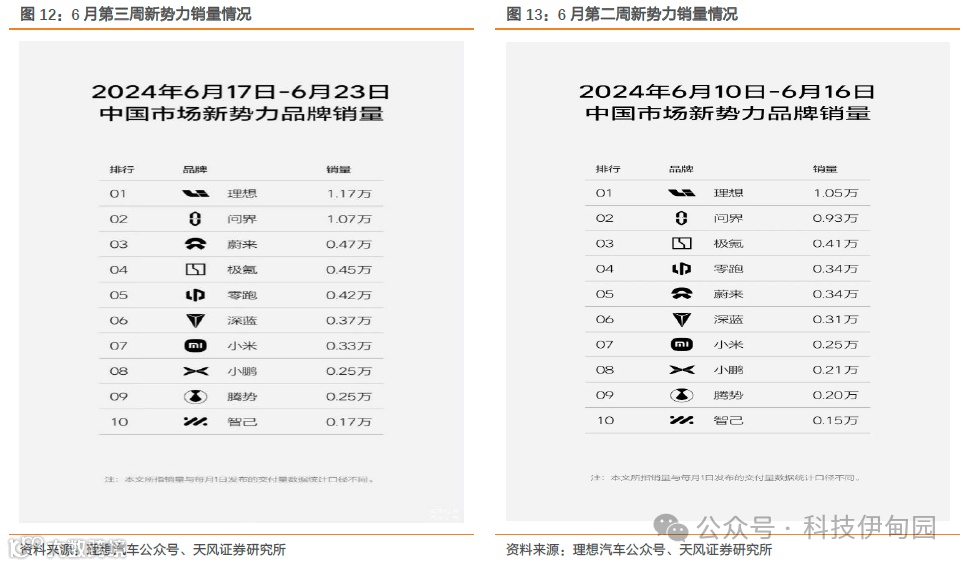Click the 极氪 logo in the June 10–16 table
Screen dimensions: 967x566
pyautogui.click(x=681, y=244)
